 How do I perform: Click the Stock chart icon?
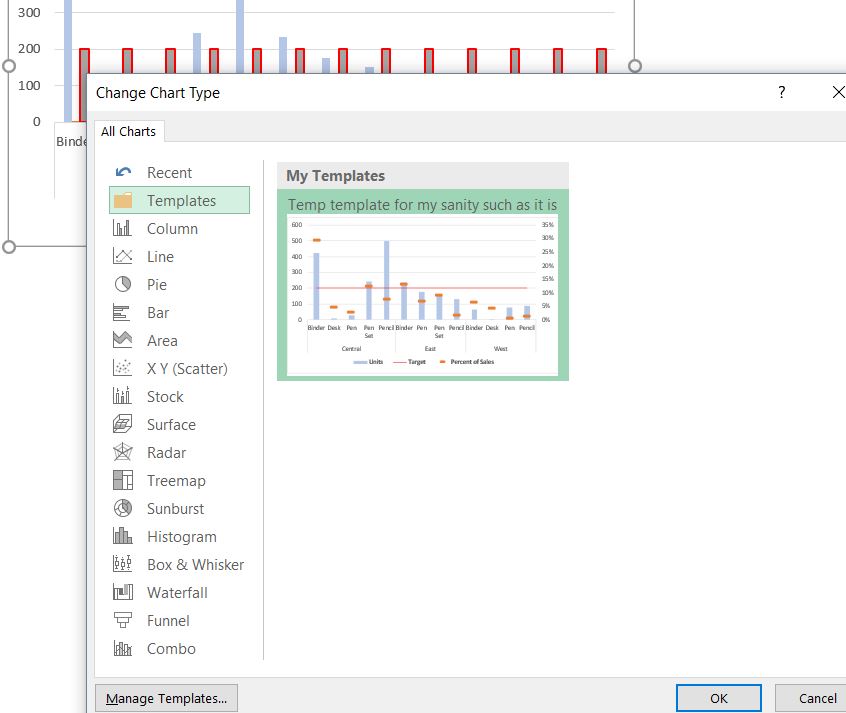click(122, 396)
